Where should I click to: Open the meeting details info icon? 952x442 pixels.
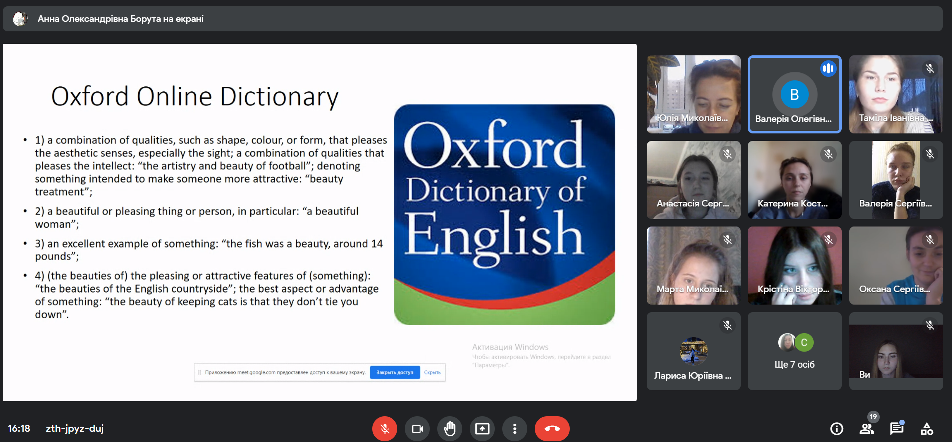(x=837, y=428)
